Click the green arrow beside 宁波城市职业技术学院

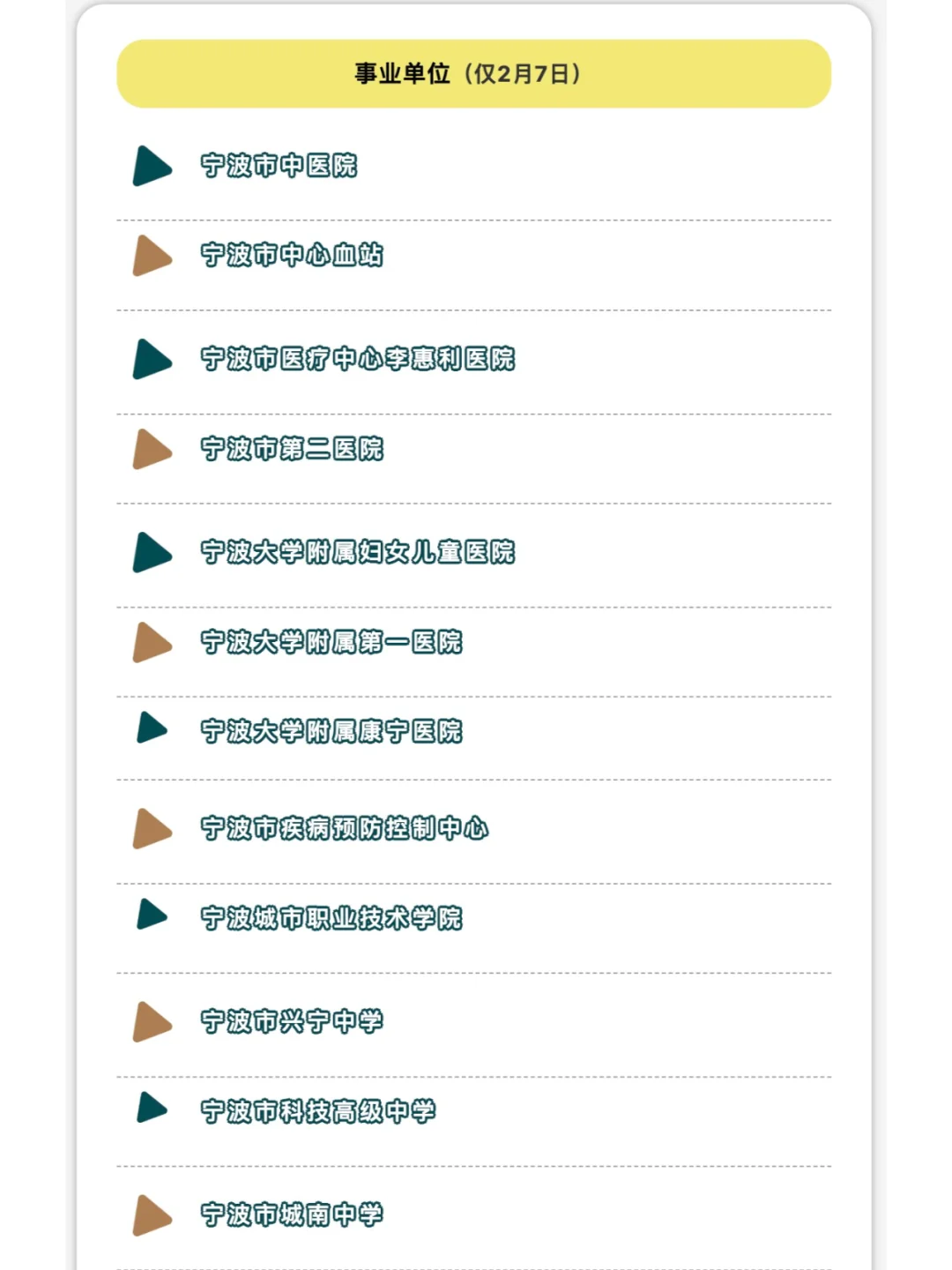[151, 915]
